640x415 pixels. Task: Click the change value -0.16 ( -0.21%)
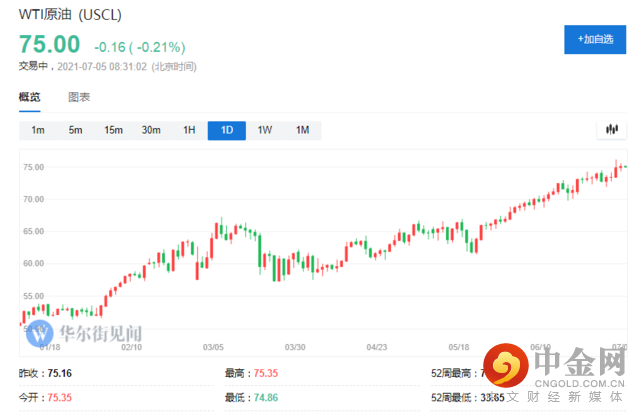tap(140, 47)
